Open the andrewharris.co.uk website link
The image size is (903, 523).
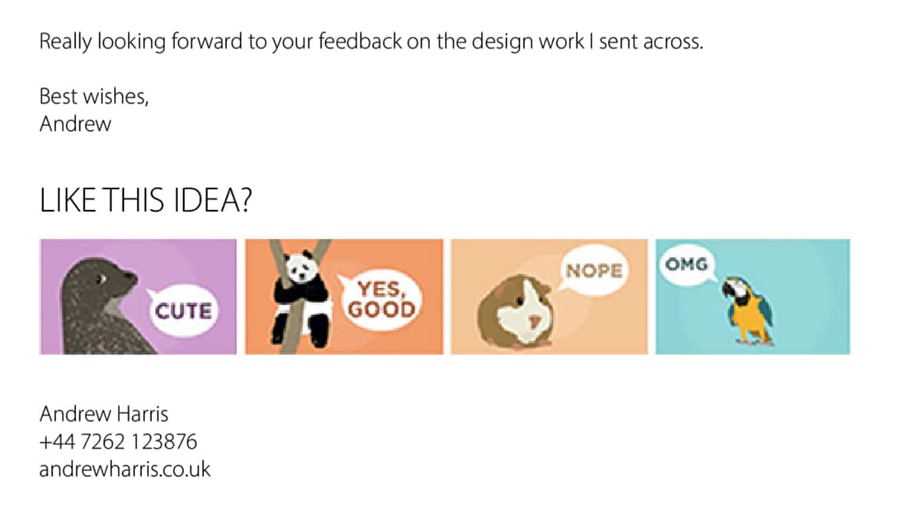pyautogui.click(x=125, y=469)
